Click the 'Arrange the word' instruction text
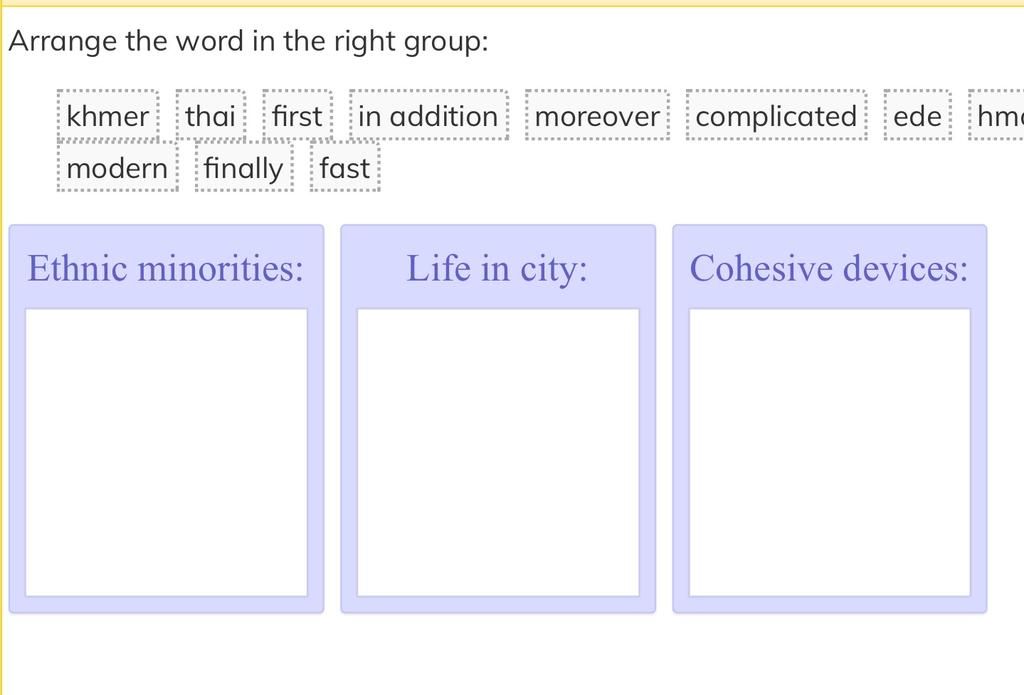1024x695 pixels. point(249,41)
